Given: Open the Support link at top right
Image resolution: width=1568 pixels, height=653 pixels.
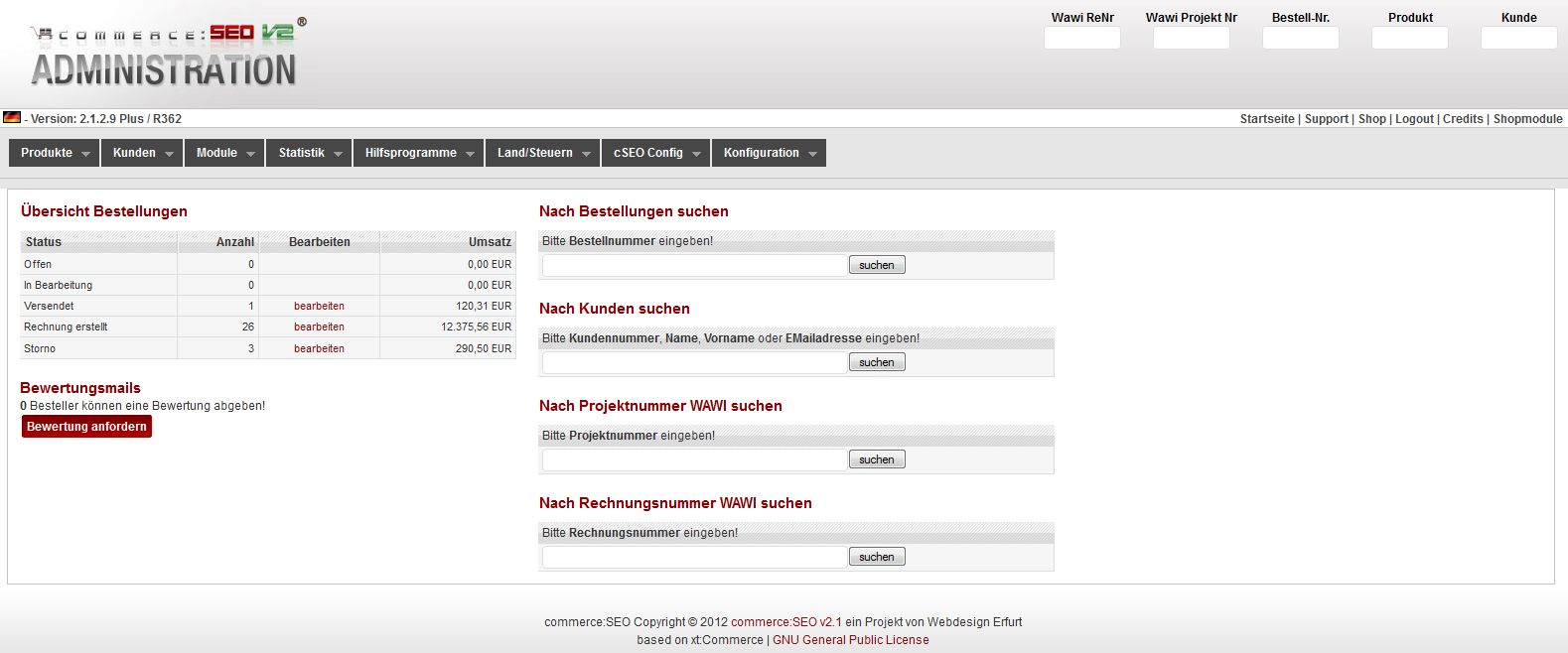Looking at the screenshot, I should [x=1326, y=119].
